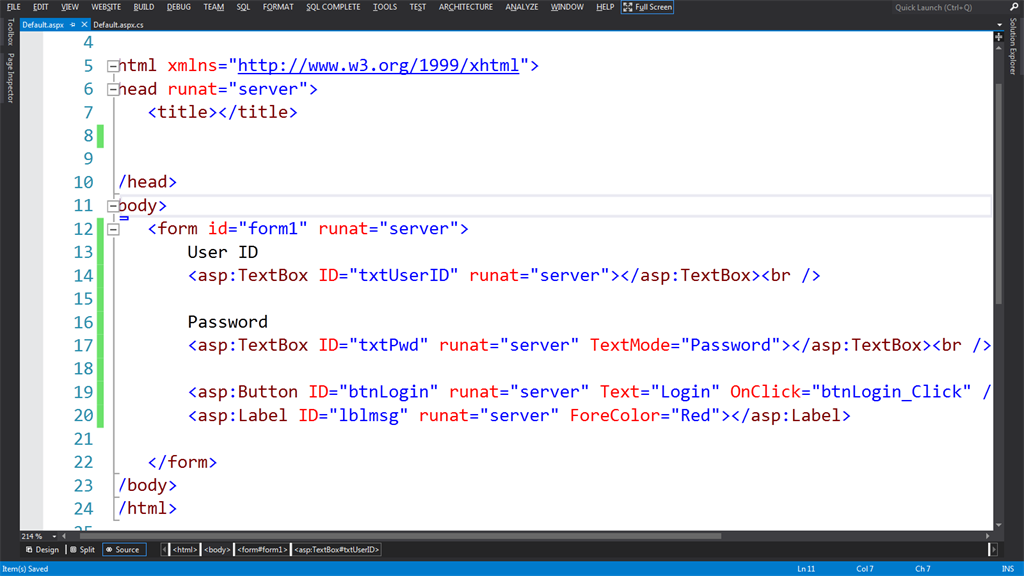Open the zoom level dropdown at 214 %
This screenshot has width=1024, height=576.
(x=52, y=536)
